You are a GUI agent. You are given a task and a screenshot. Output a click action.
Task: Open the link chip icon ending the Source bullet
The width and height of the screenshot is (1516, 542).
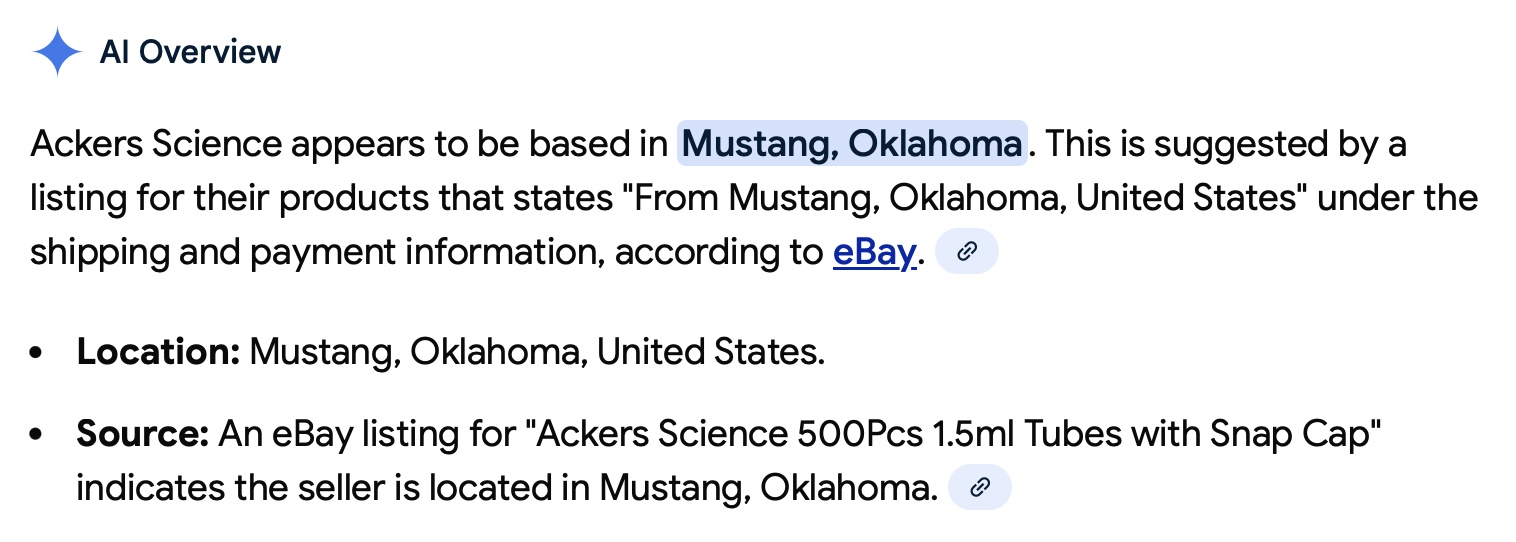click(980, 487)
